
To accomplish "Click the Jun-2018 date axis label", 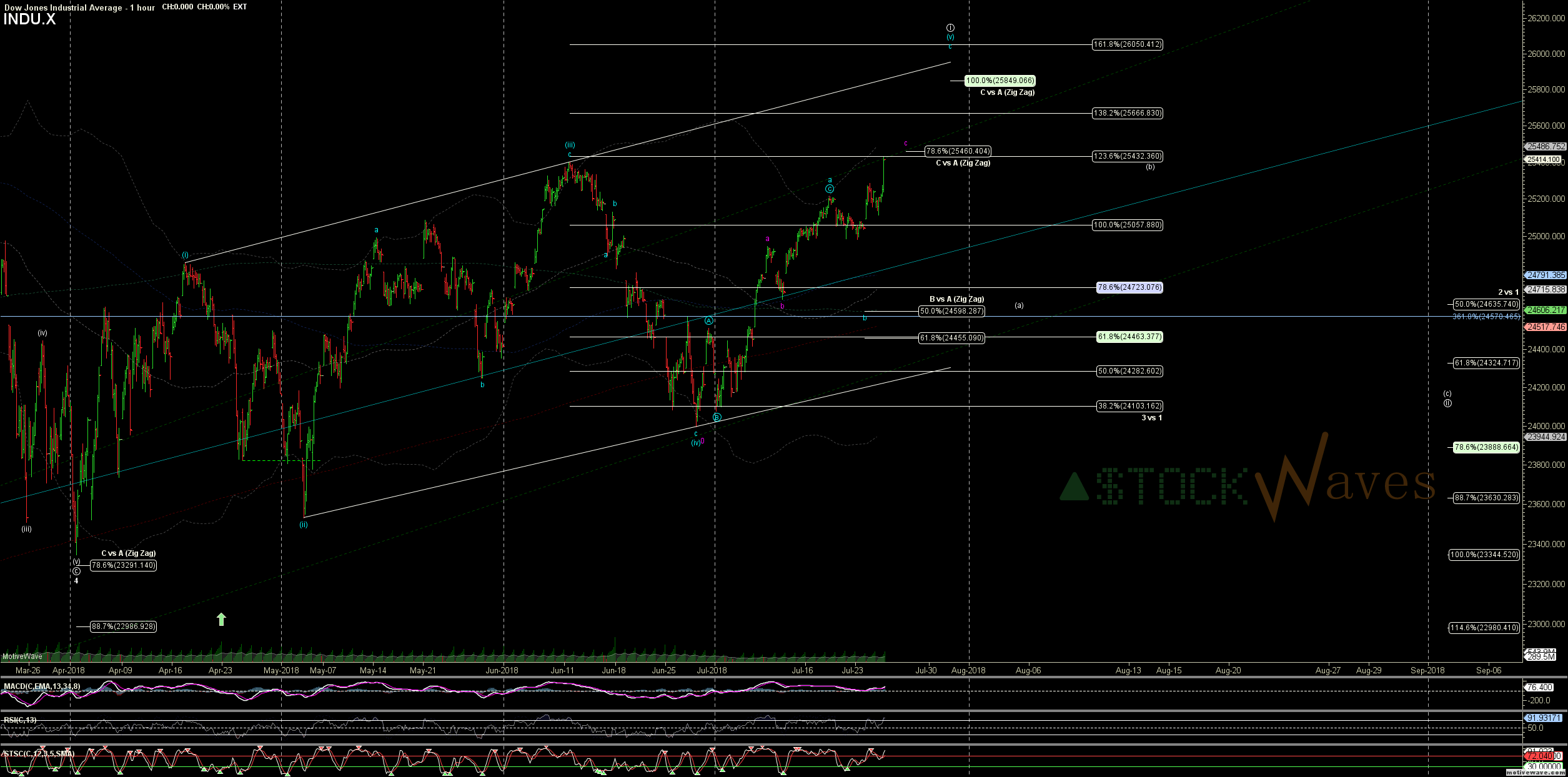I will (x=502, y=671).
